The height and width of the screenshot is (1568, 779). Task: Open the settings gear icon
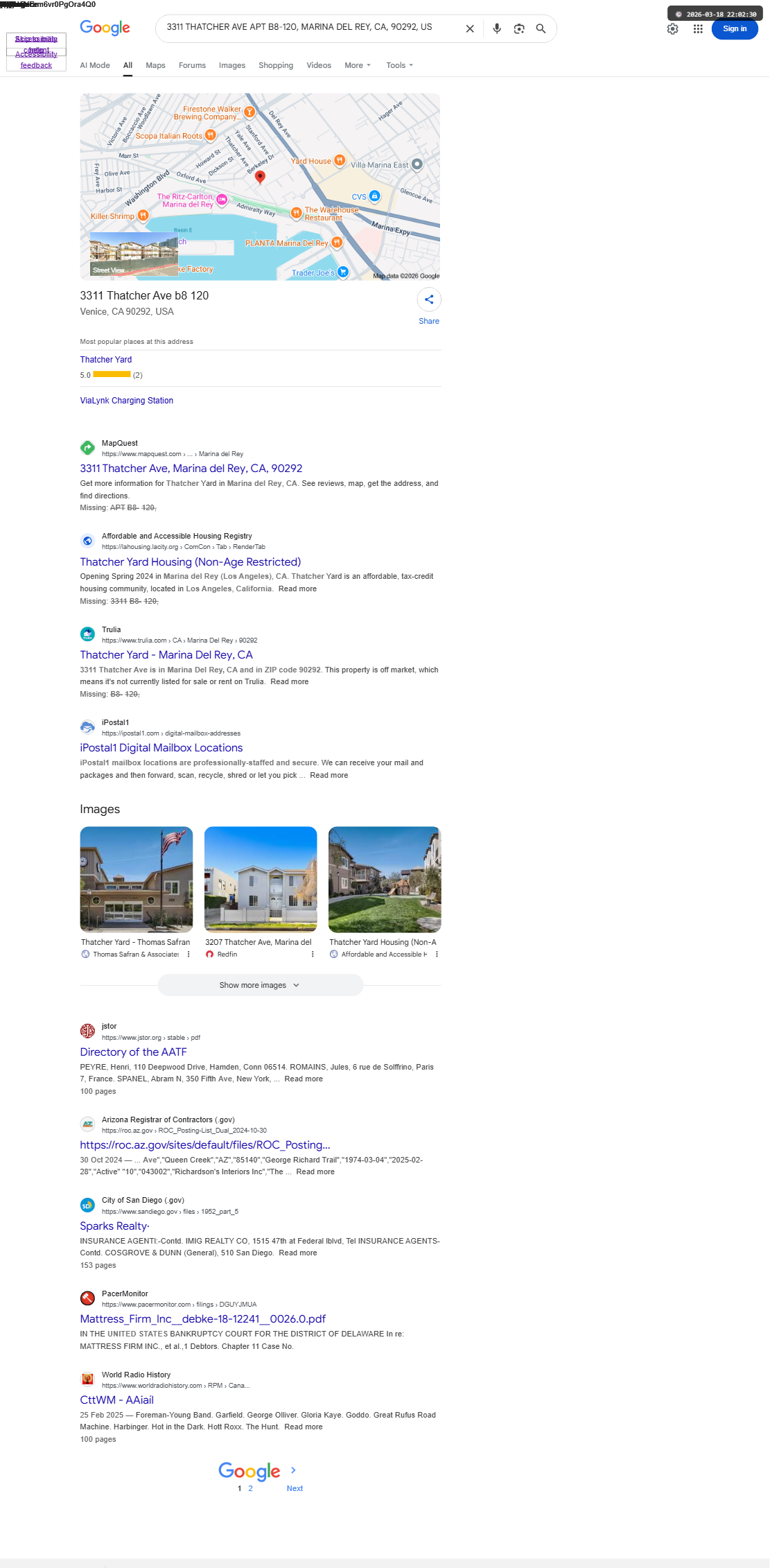point(672,29)
